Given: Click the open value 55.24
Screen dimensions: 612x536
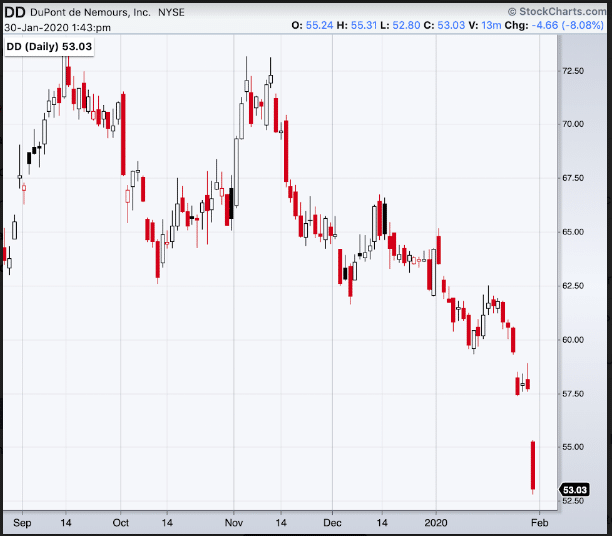Looking at the screenshot, I should click(x=319, y=25).
